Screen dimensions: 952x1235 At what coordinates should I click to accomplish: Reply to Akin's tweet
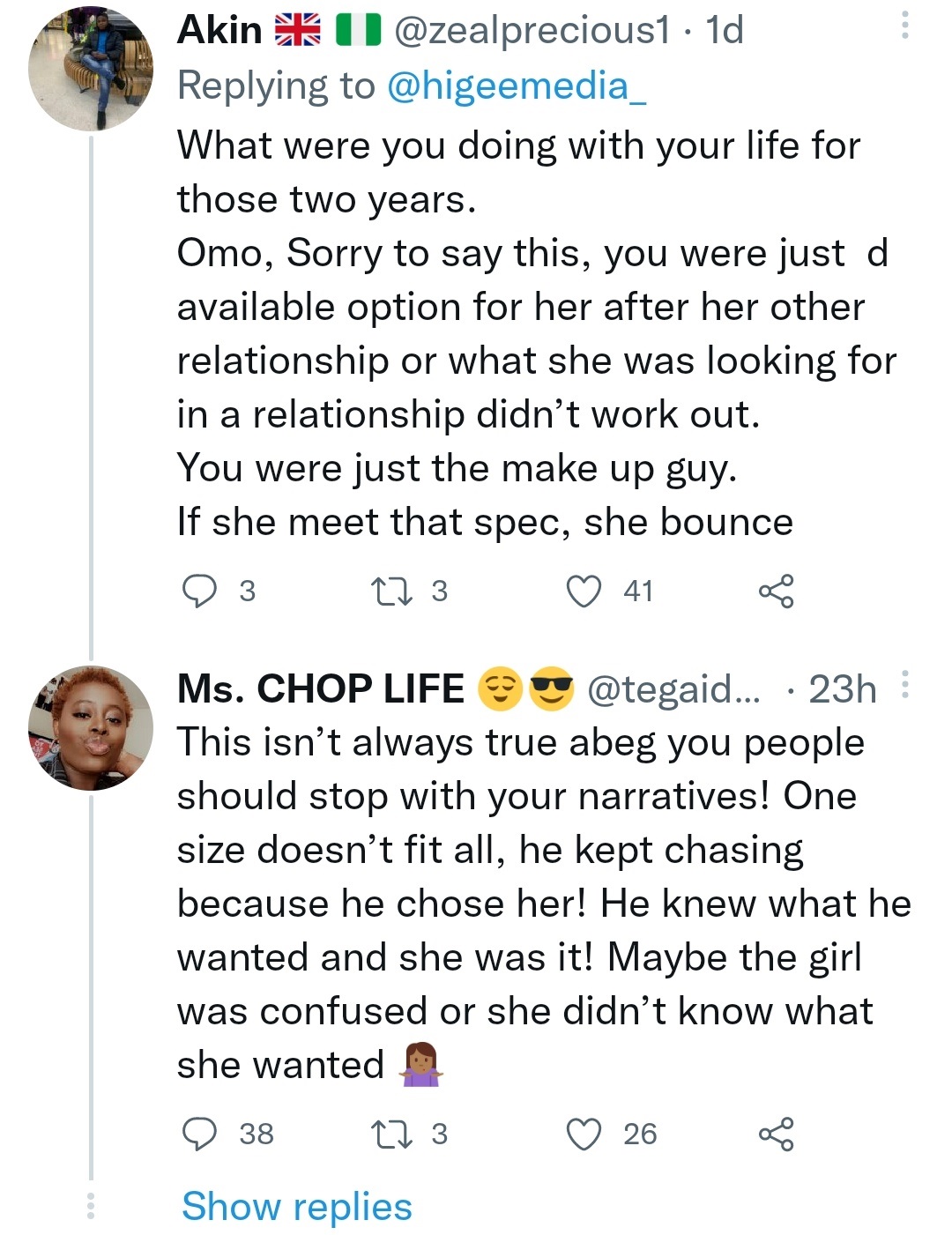pyautogui.click(x=199, y=591)
